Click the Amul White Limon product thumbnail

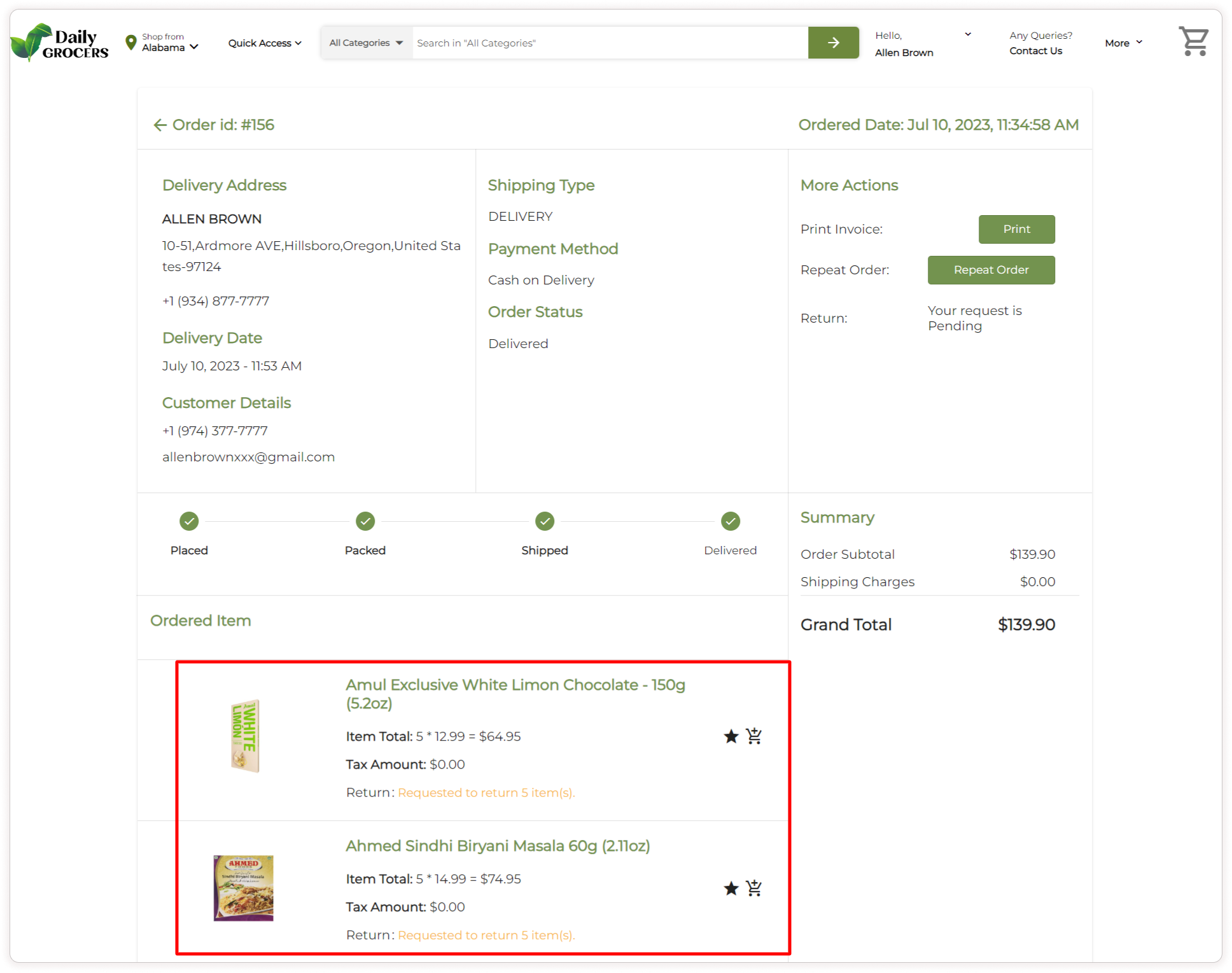[x=245, y=736]
